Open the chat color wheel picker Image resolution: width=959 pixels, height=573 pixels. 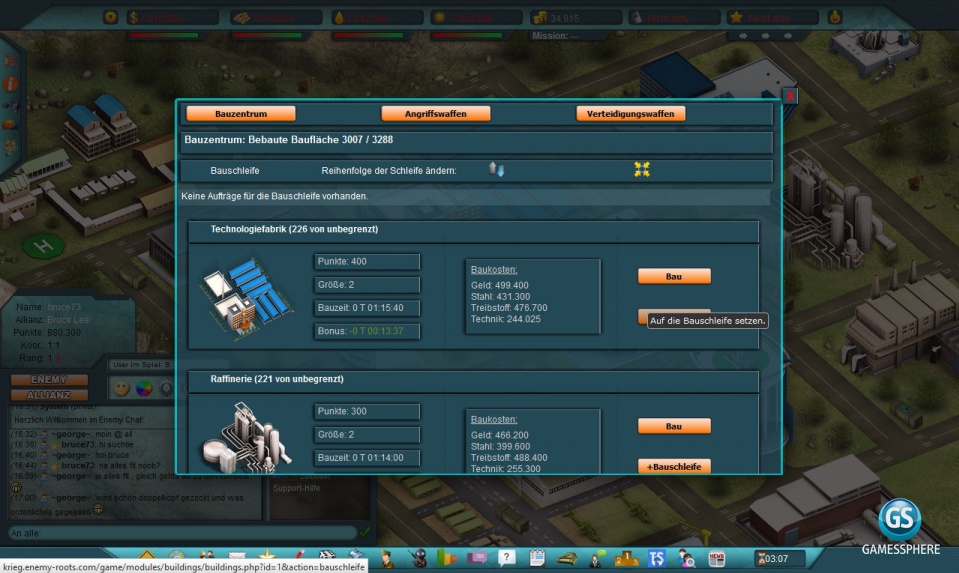144,388
